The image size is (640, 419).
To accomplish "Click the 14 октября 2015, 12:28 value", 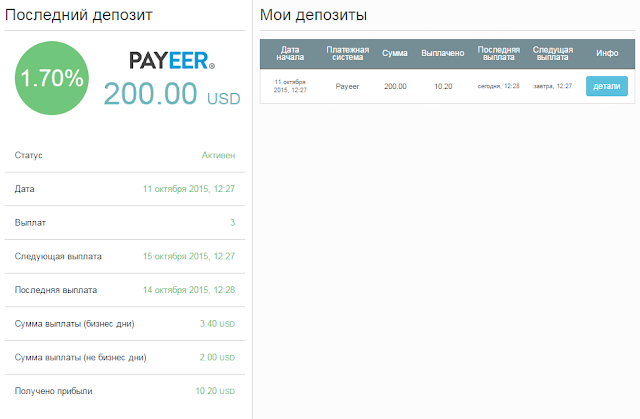I will [x=189, y=290].
